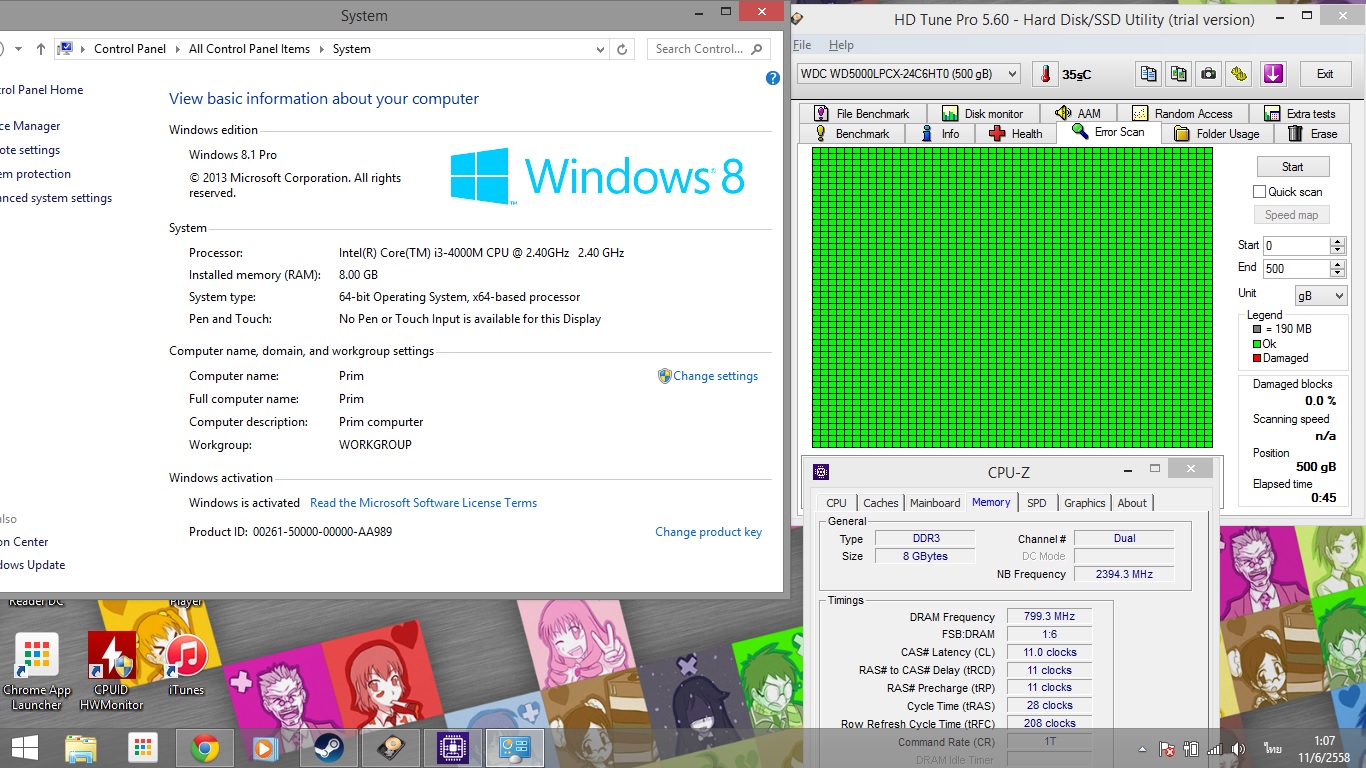Switch to the Health tab
Screen dimensions: 1366x768
[1016, 134]
